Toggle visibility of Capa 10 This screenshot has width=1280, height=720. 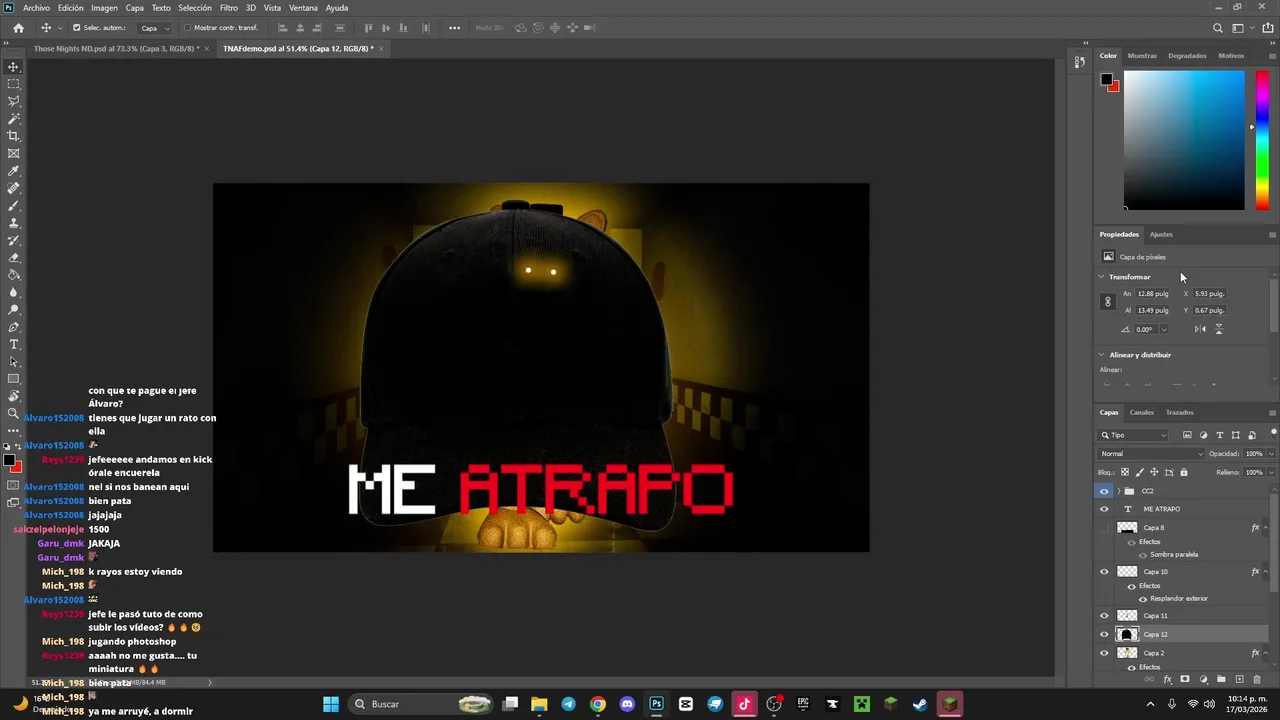click(1104, 572)
